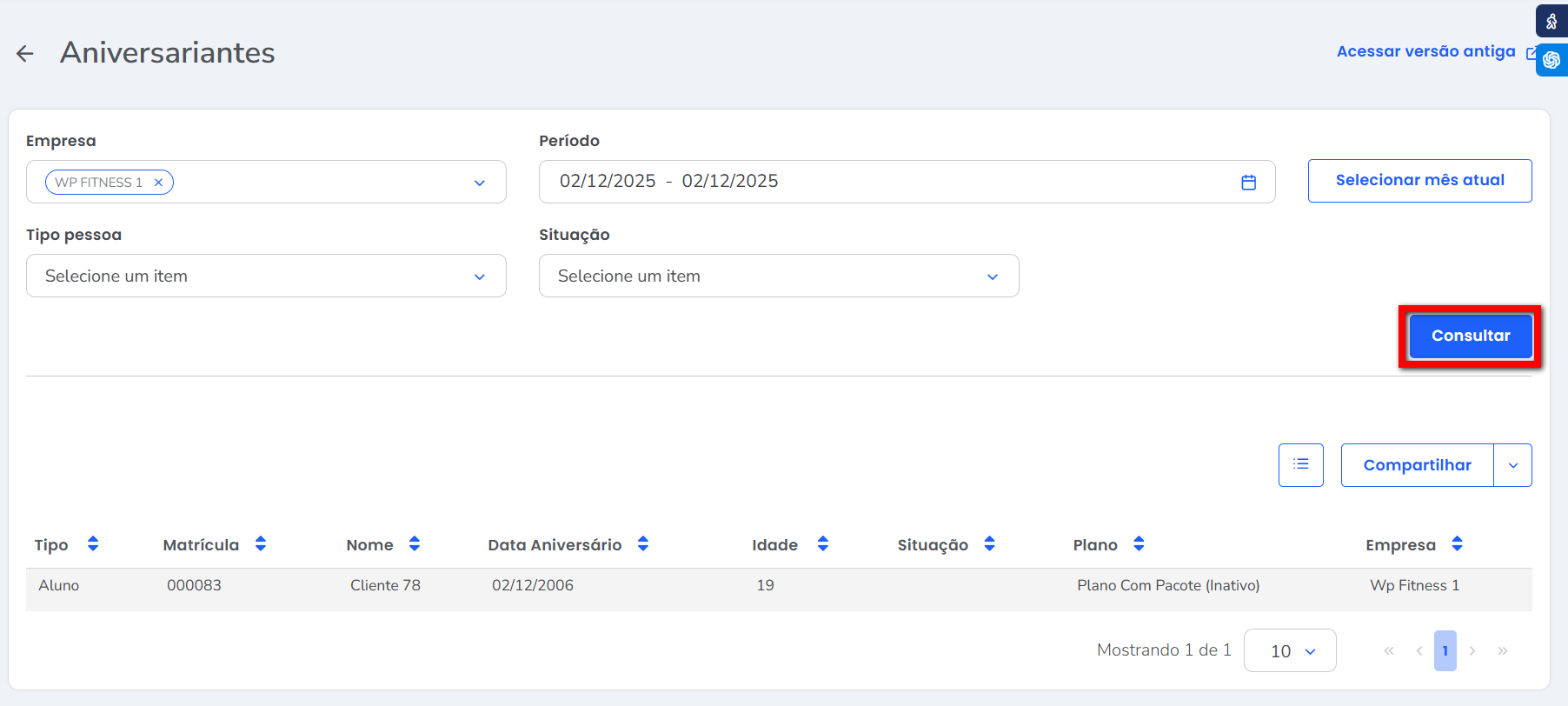Open the Acessar versão antiga link

pos(1426,52)
